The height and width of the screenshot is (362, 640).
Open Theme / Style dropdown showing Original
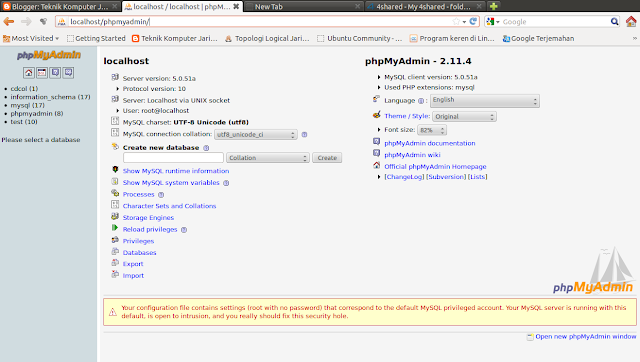click(x=464, y=117)
